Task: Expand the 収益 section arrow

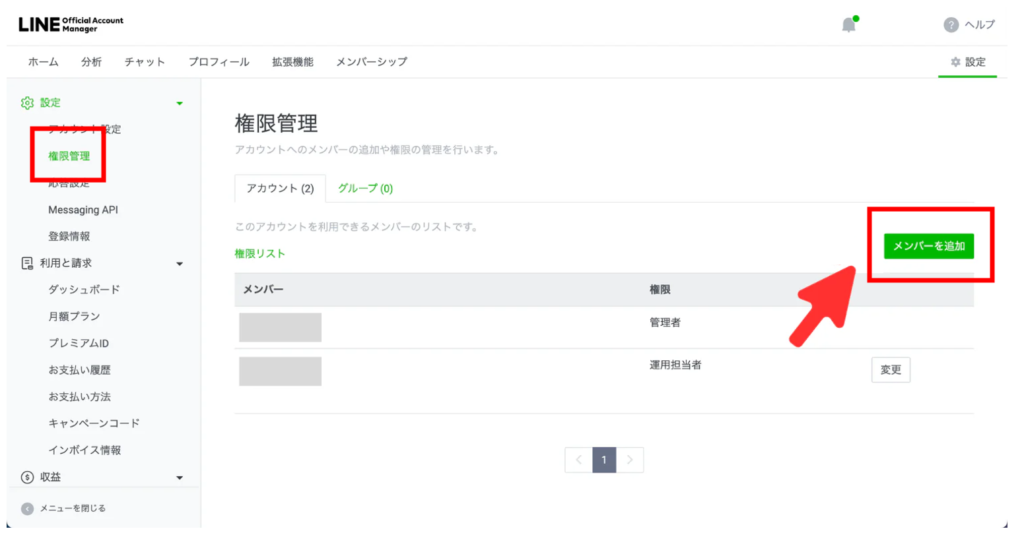Action: coord(179,478)
